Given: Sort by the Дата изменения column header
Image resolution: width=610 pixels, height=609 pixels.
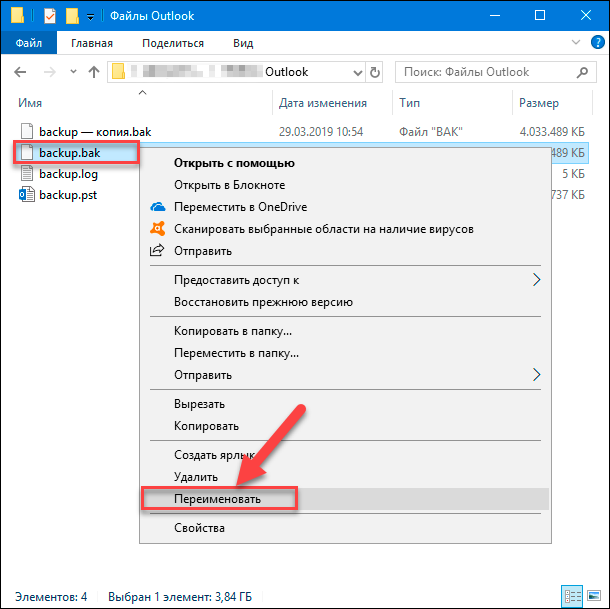Looking at the screenshot, I should pyautogui.click(x=323, y=103).
